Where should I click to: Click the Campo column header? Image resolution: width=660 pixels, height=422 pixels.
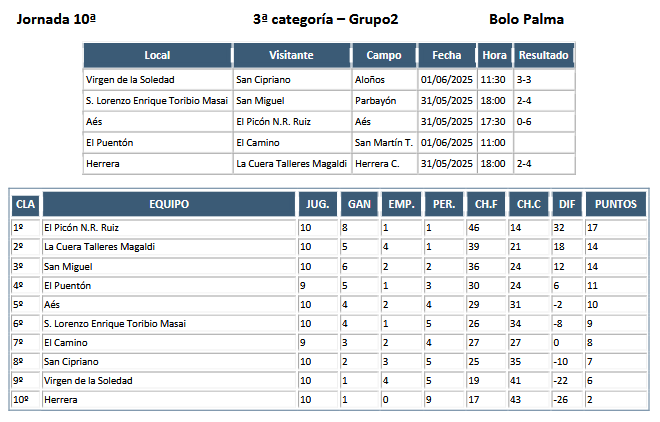point(384,55)
